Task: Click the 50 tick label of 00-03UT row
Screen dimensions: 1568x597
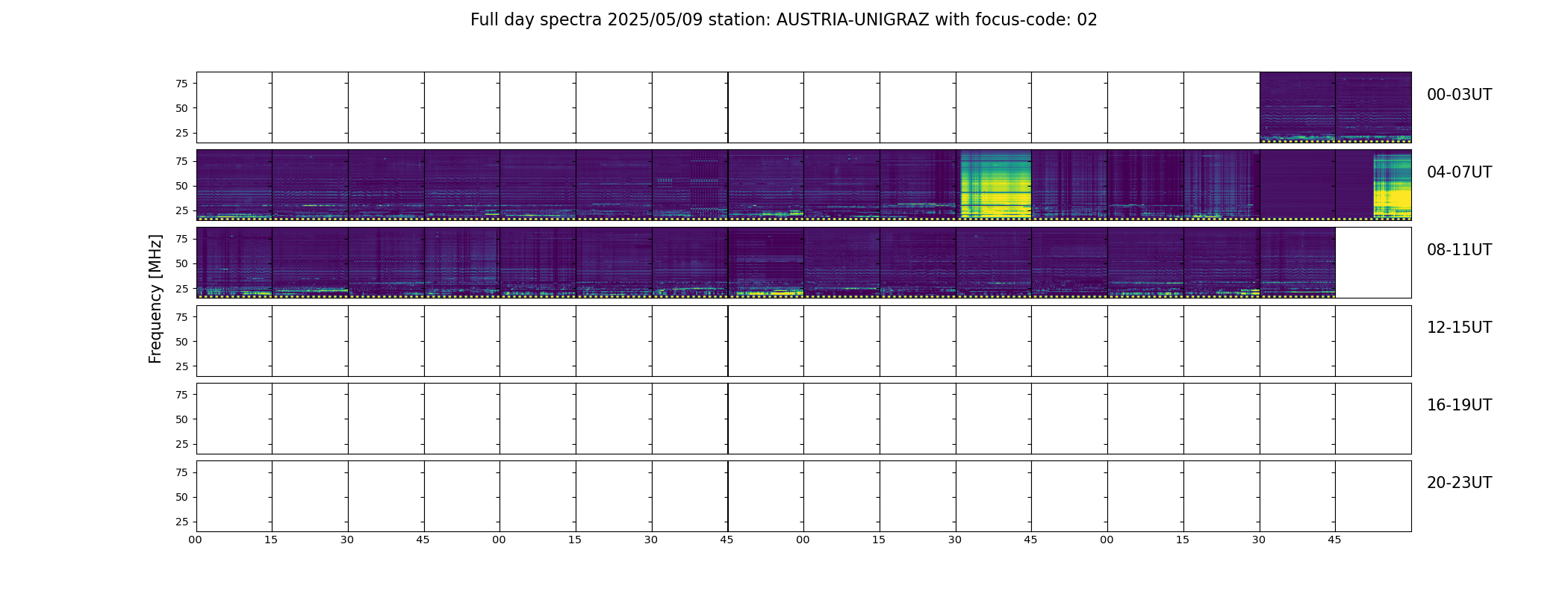Action: click(x=181, y=108)
